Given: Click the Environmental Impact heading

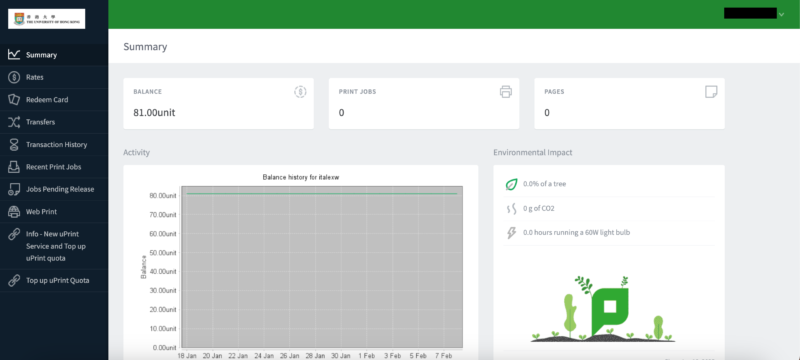Looking at the screenshot, I should (533, 152).
